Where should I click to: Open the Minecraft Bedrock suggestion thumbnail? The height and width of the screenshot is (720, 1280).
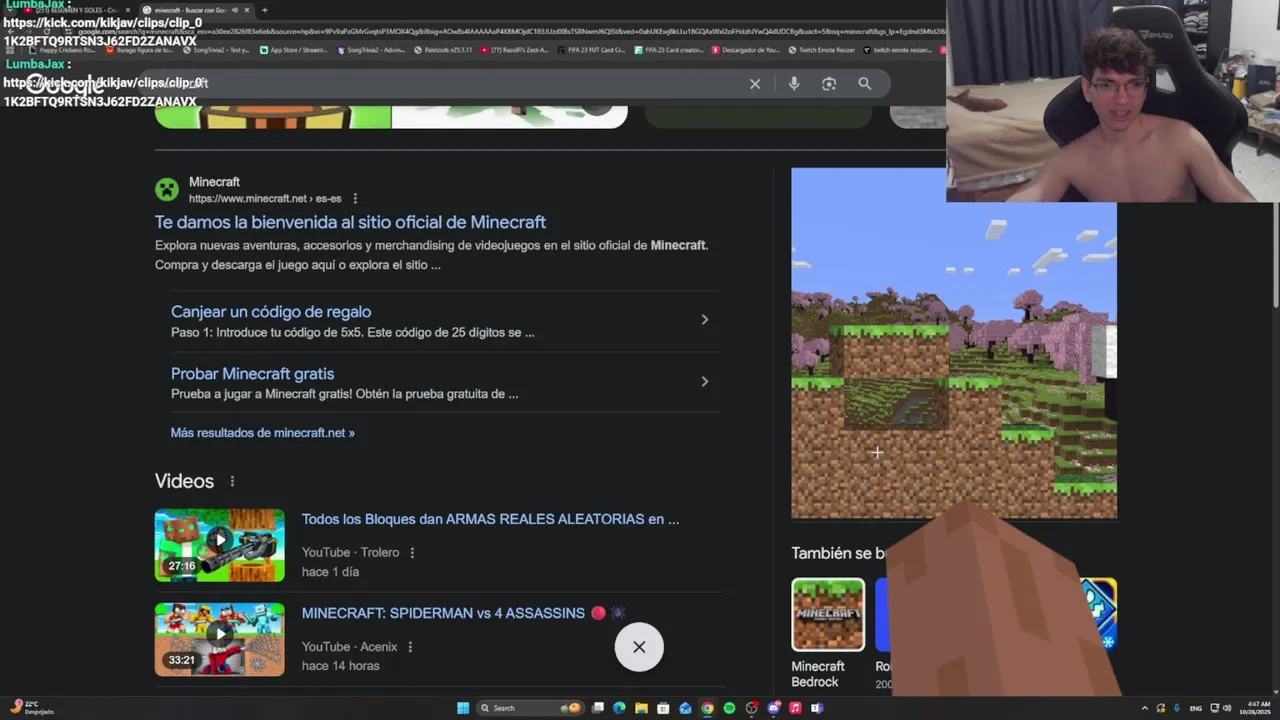pos(828,614)
